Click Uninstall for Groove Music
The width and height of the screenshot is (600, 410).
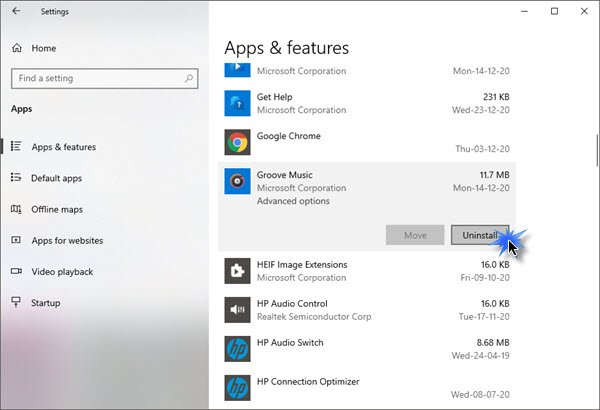click(x=480, y=235)
